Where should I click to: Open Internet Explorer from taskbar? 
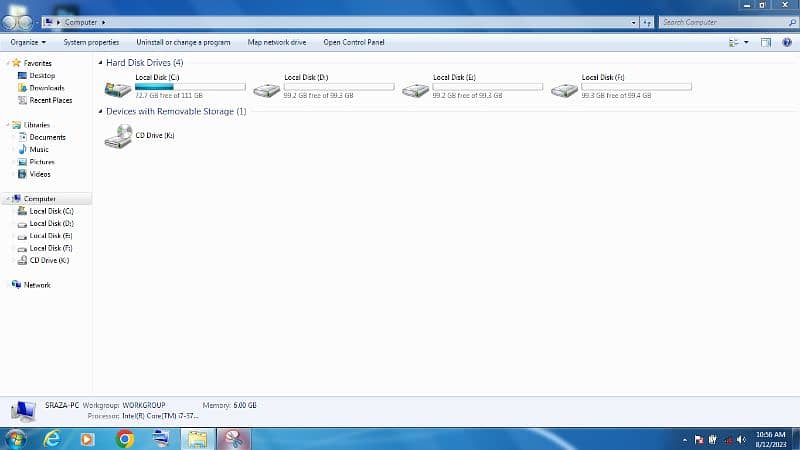(x=52, y=438)
